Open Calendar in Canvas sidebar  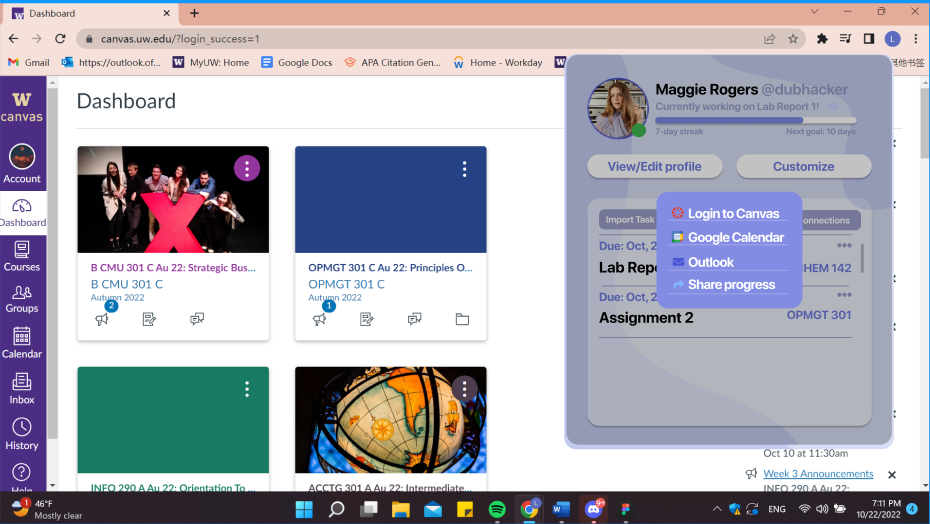point(22,343)
